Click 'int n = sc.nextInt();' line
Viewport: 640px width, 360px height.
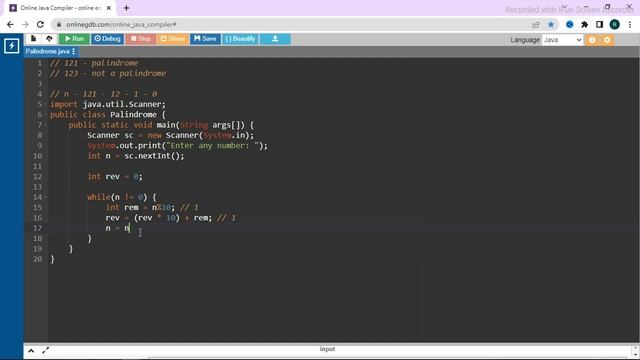[x=136, y=156]
